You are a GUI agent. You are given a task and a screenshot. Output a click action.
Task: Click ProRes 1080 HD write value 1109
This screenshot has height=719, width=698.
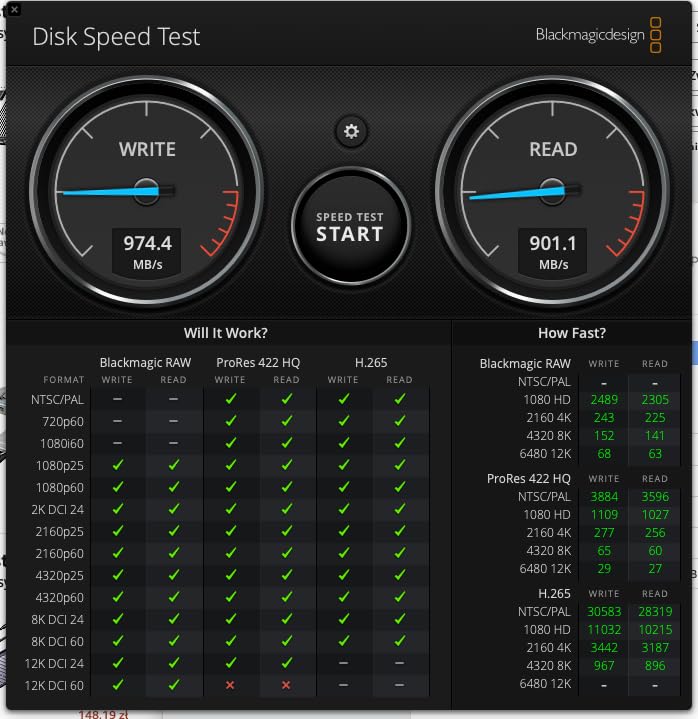coord(604,514)
